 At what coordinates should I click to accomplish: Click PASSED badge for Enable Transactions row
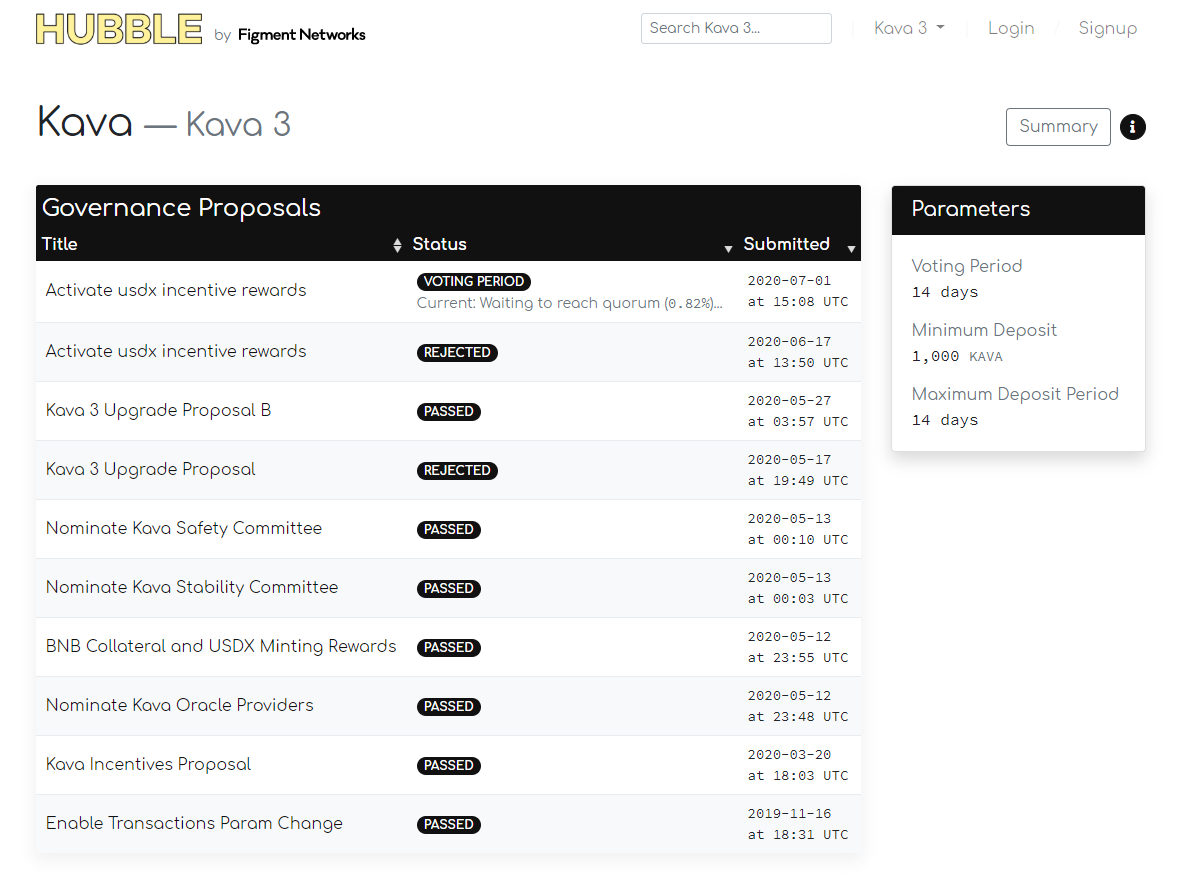click(448, 825)
